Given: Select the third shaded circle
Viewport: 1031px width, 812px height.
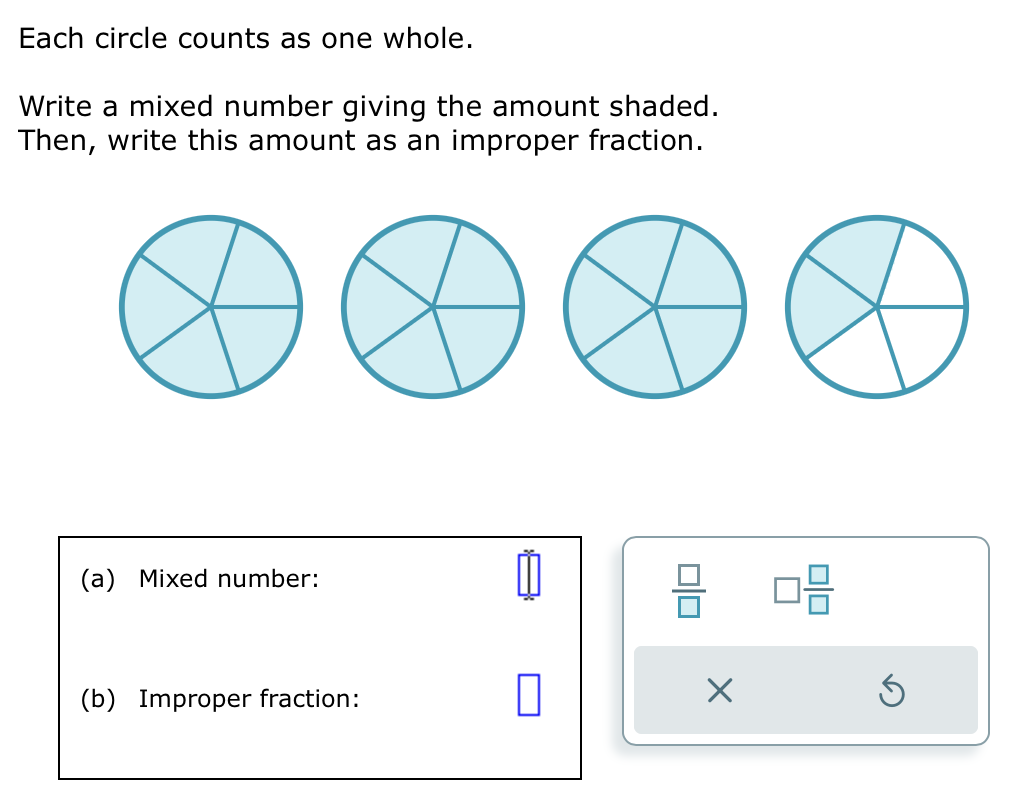Looking at the screenshot, I should [656, 307].
